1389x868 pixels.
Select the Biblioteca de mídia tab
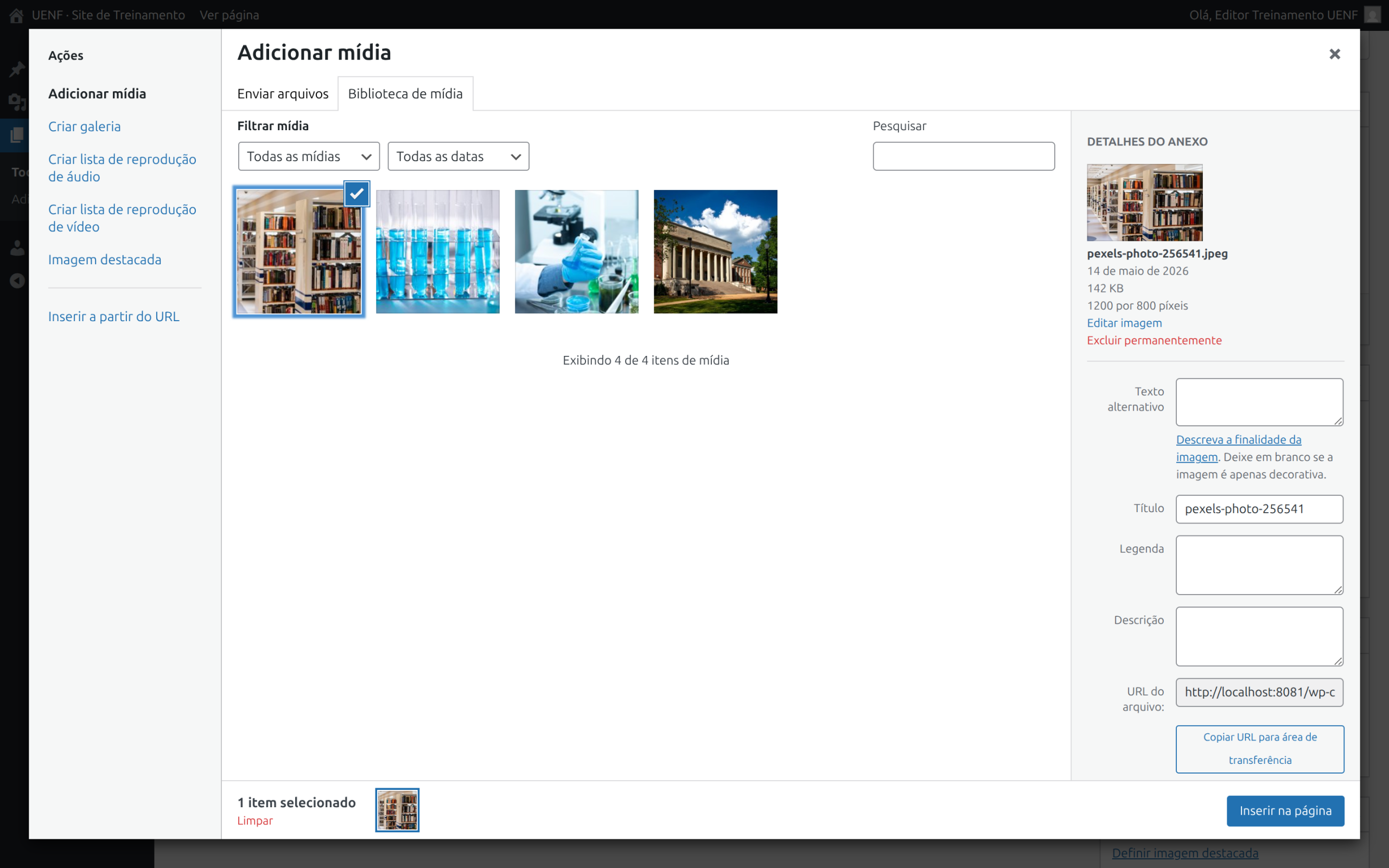(405, 93)
